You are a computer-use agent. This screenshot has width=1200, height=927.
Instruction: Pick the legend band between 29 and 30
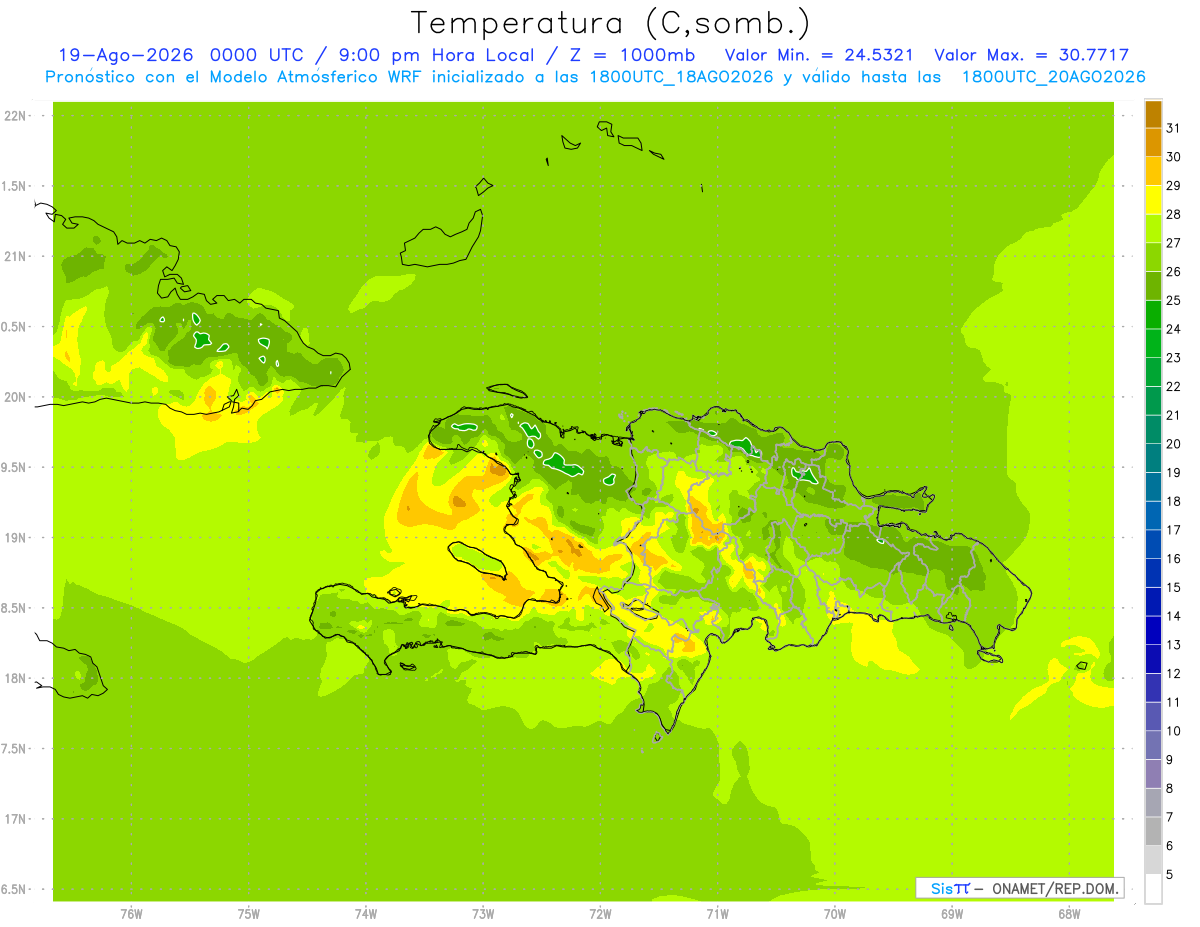[1153, 171]
